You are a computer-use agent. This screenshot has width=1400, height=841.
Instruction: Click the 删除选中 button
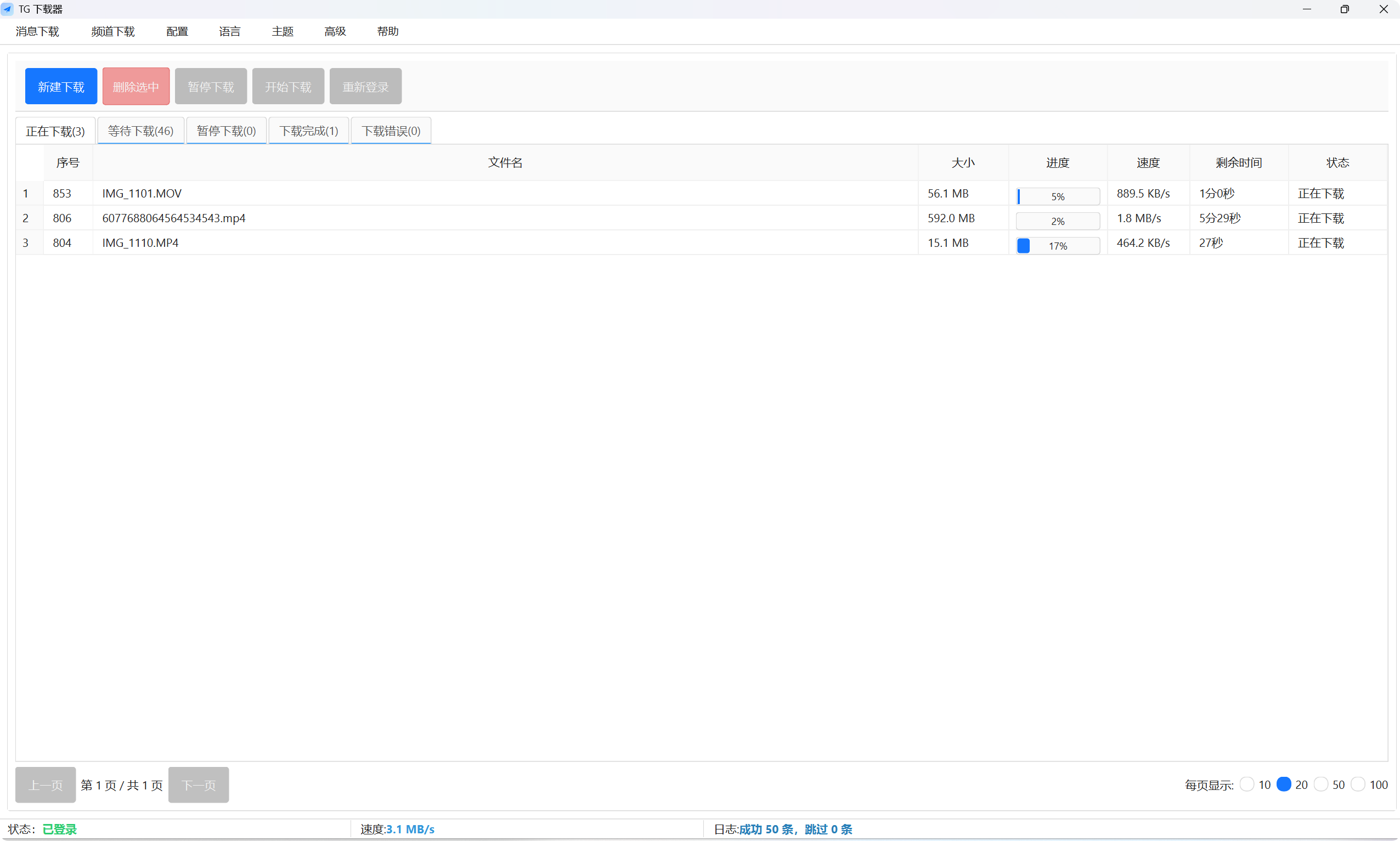(x=136, y=86)
